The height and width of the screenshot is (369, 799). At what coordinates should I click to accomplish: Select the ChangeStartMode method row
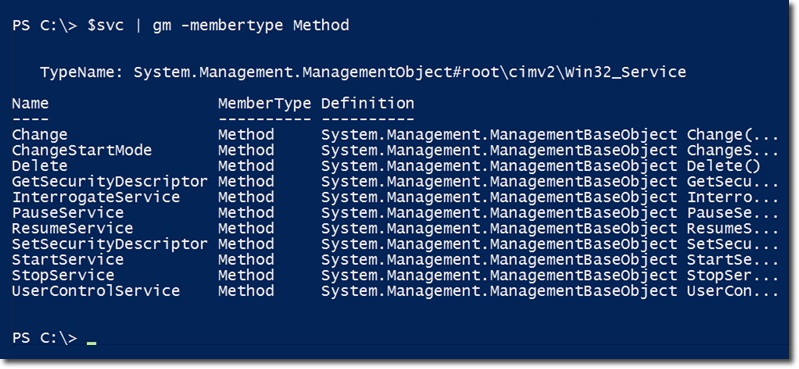[x=395, y=150]
